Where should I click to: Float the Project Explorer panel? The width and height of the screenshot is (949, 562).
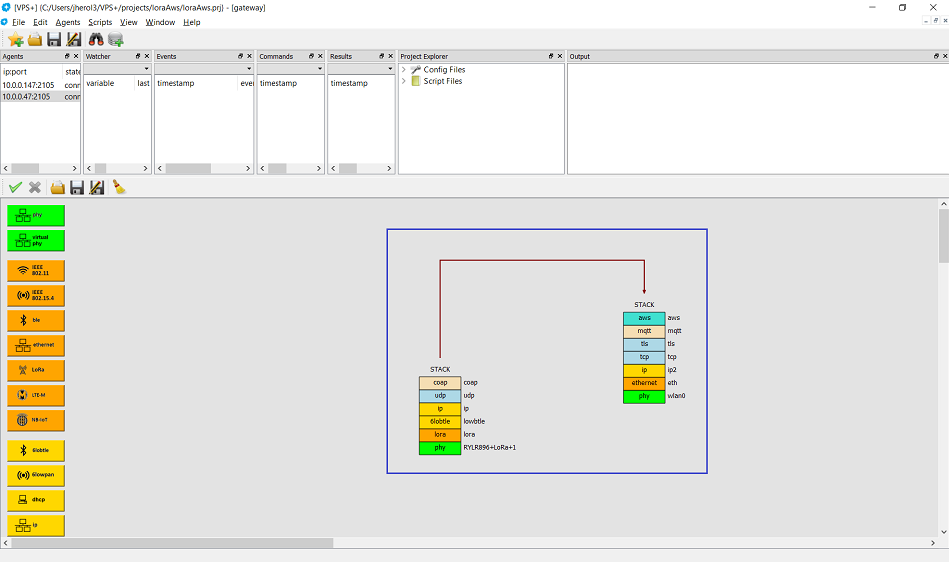pyautogui.click(x=549, y=56)
